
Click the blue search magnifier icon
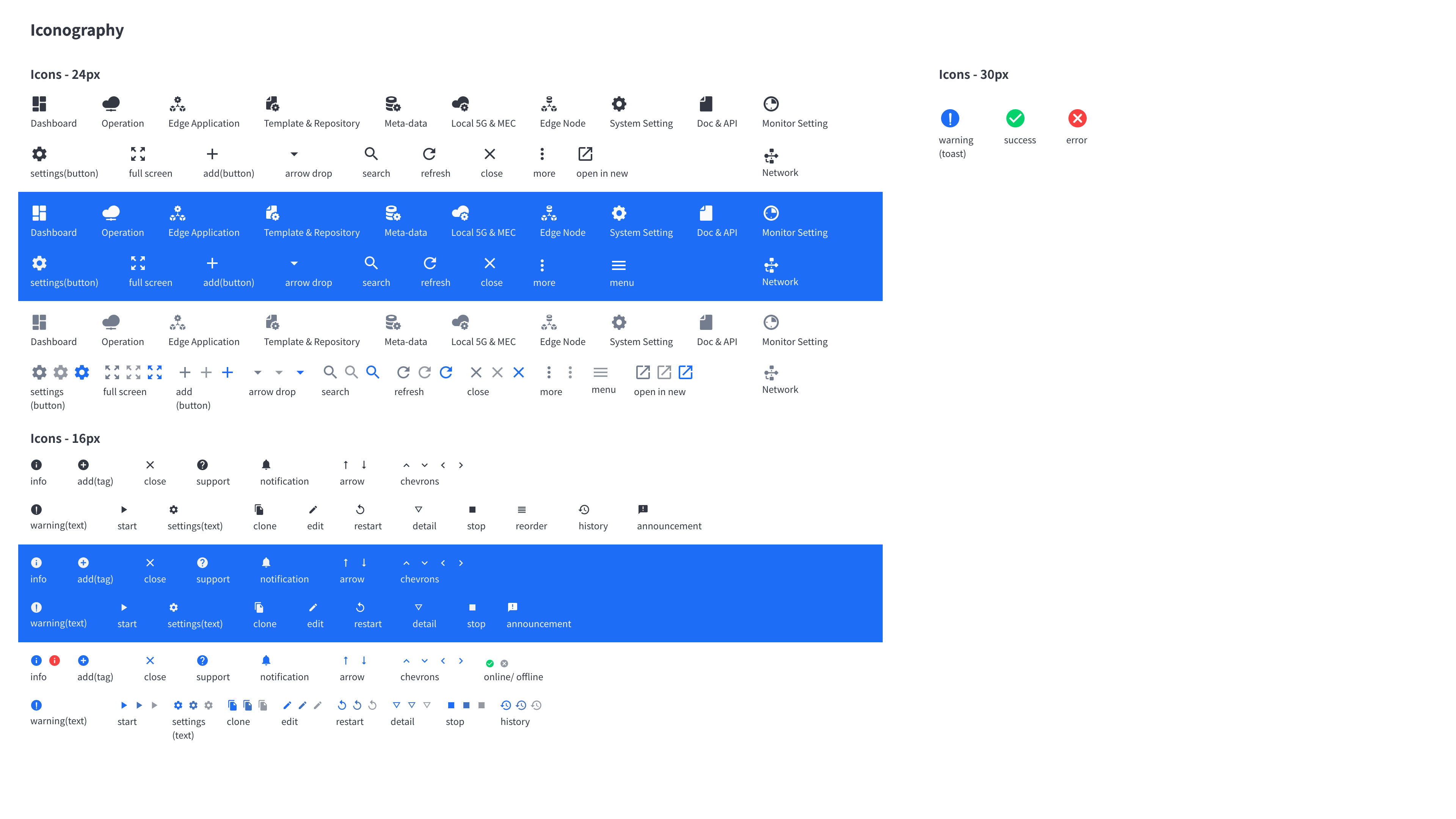pos(372,372)
